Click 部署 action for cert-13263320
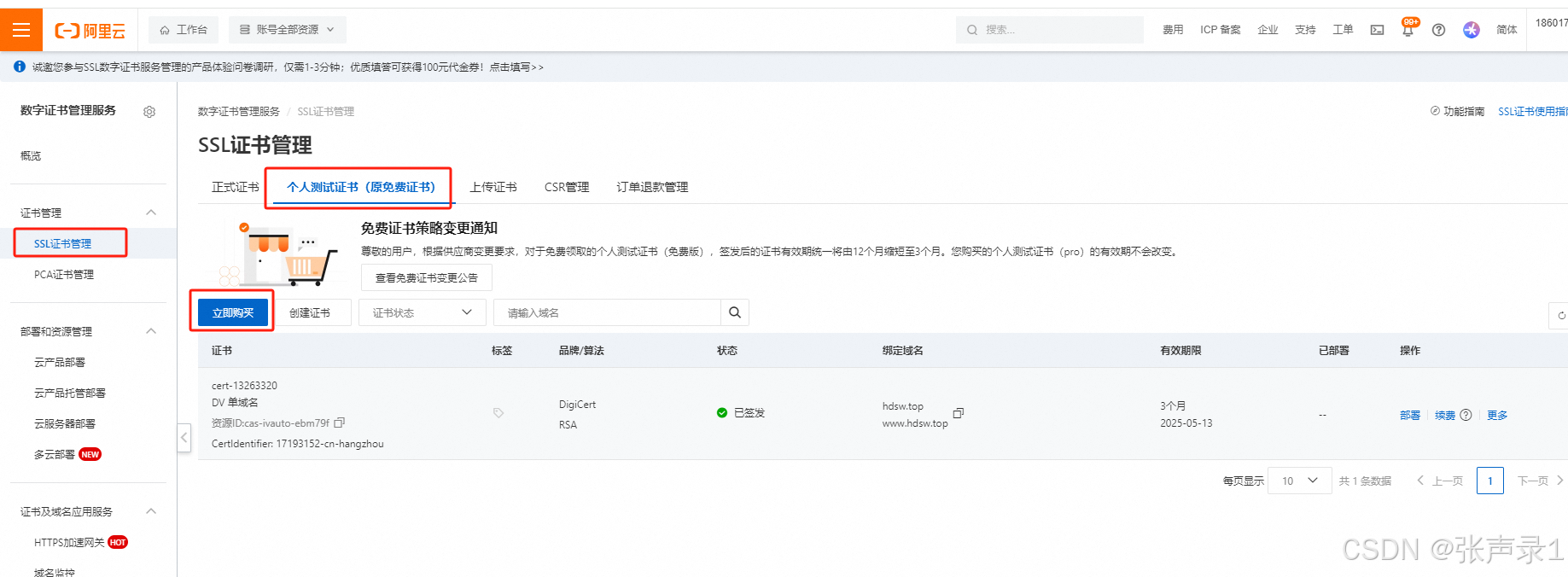The image size is (1568, 577). (x=1410, y=415)
